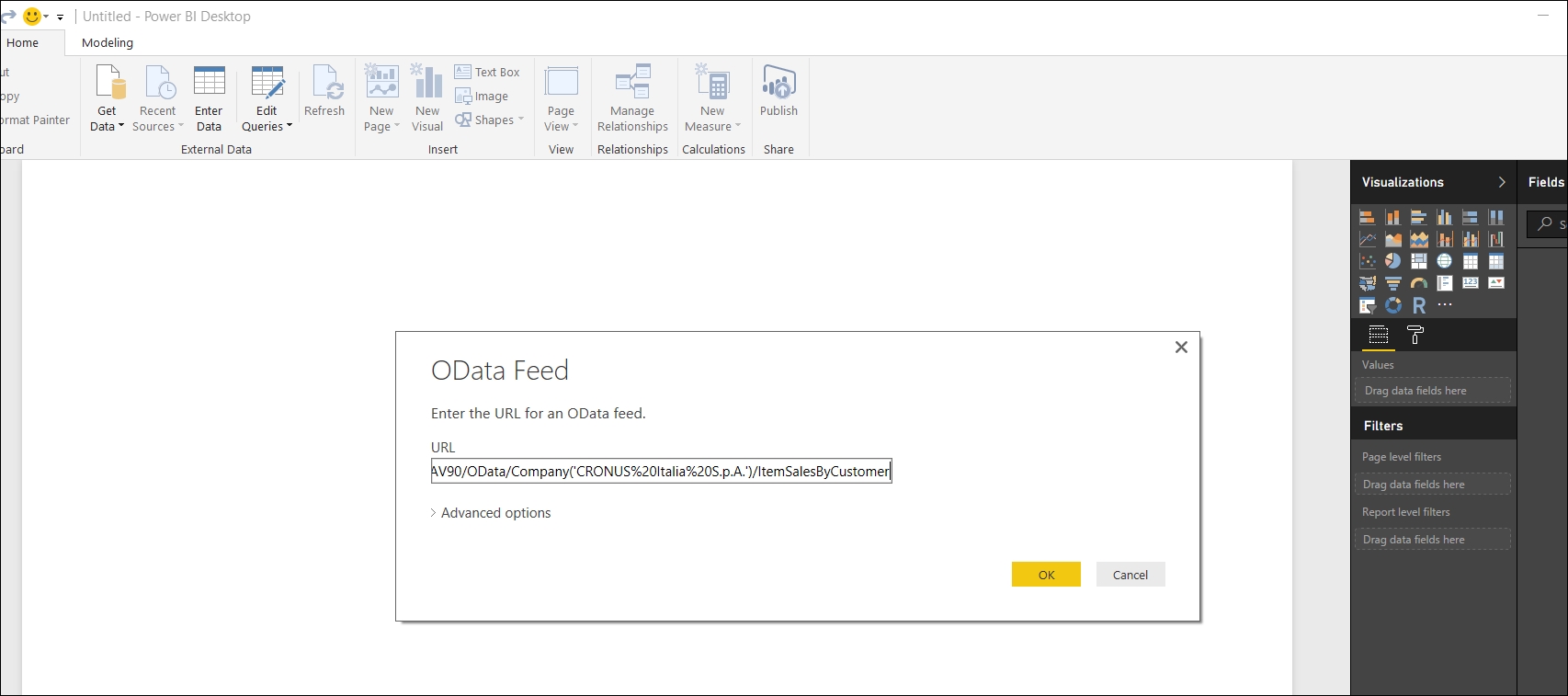Collapse the Visualizations pane chevron
The image size is (1568, 696).
(1502, 182)
